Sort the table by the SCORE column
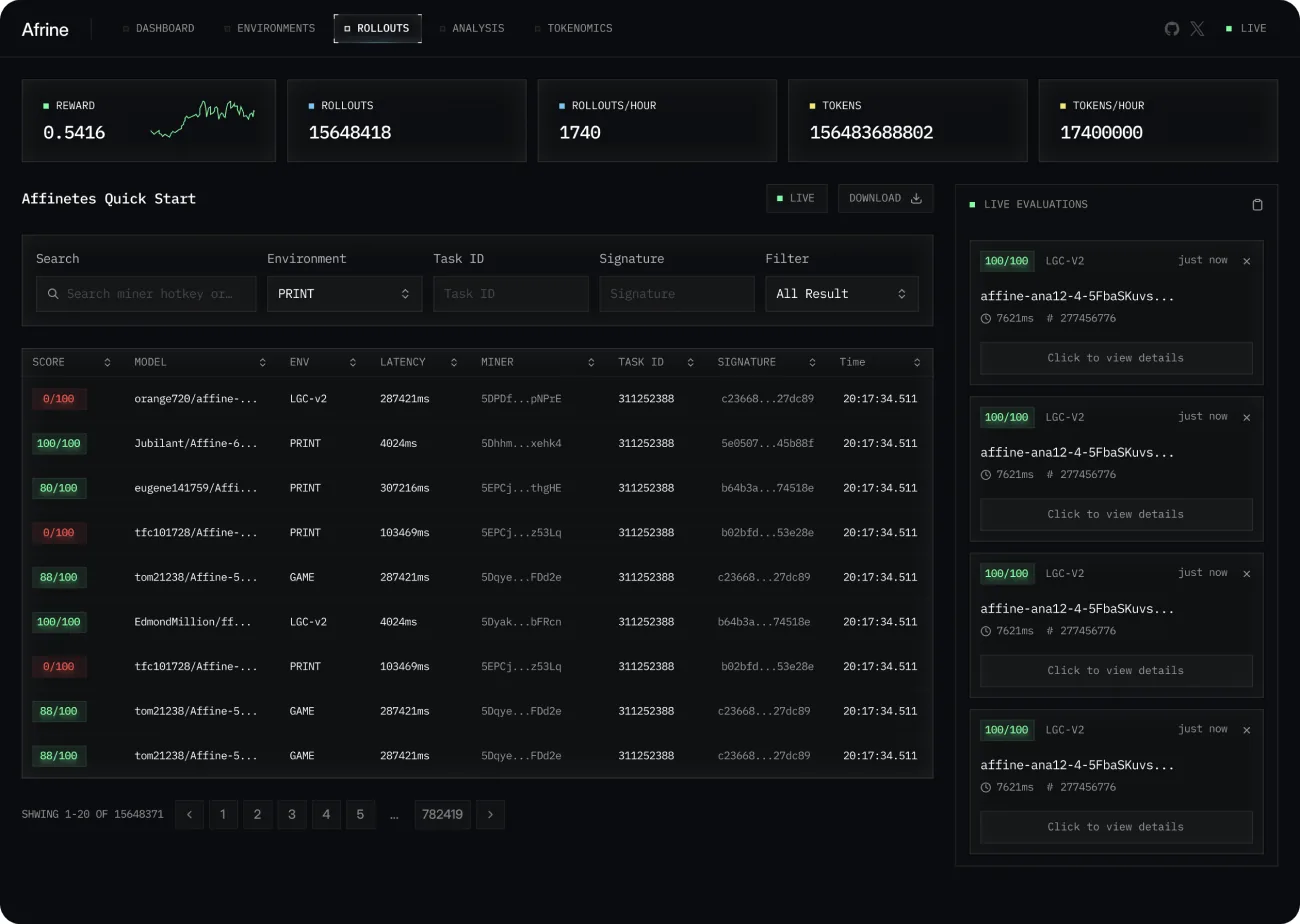 [x=107, y=362]
